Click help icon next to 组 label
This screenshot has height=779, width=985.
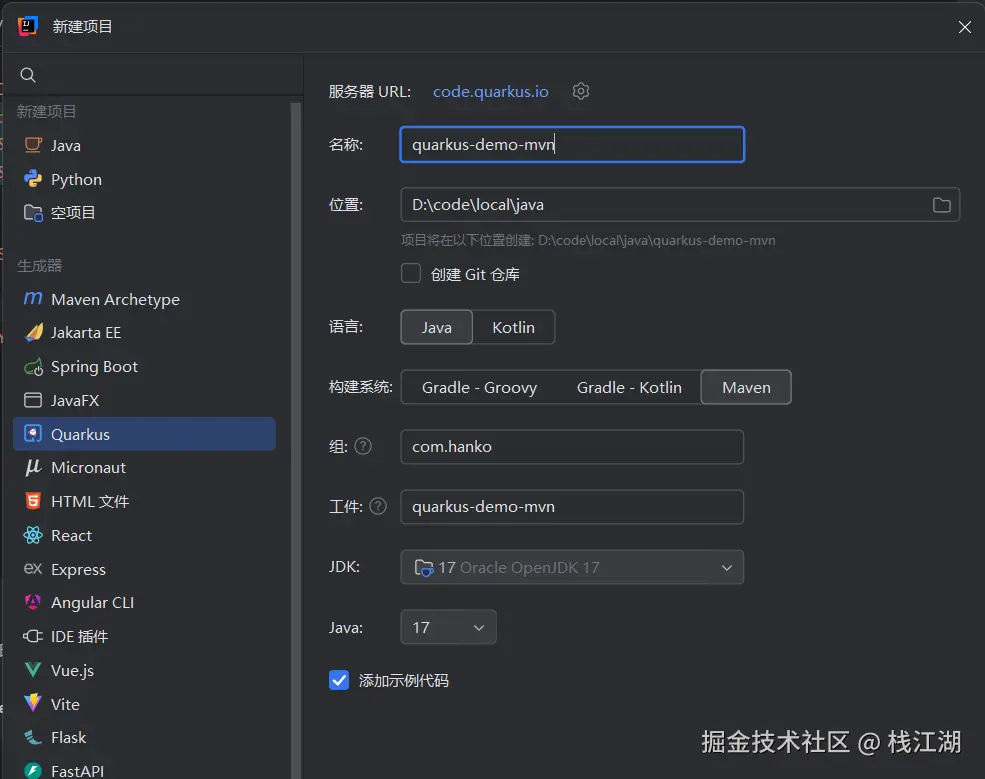coord(363,446)
